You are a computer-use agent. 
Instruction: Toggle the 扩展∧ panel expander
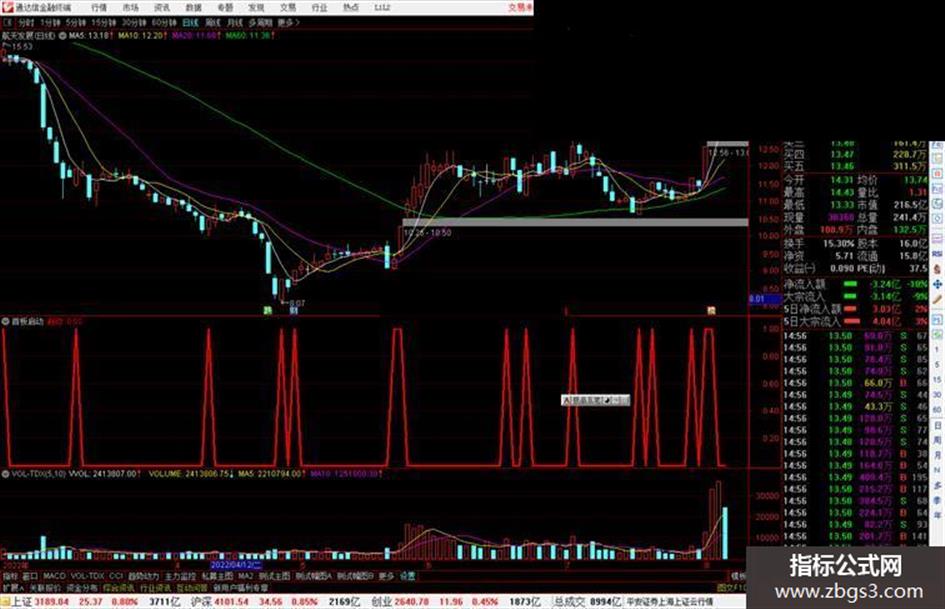pyautogui.click(x=12, y=588)
